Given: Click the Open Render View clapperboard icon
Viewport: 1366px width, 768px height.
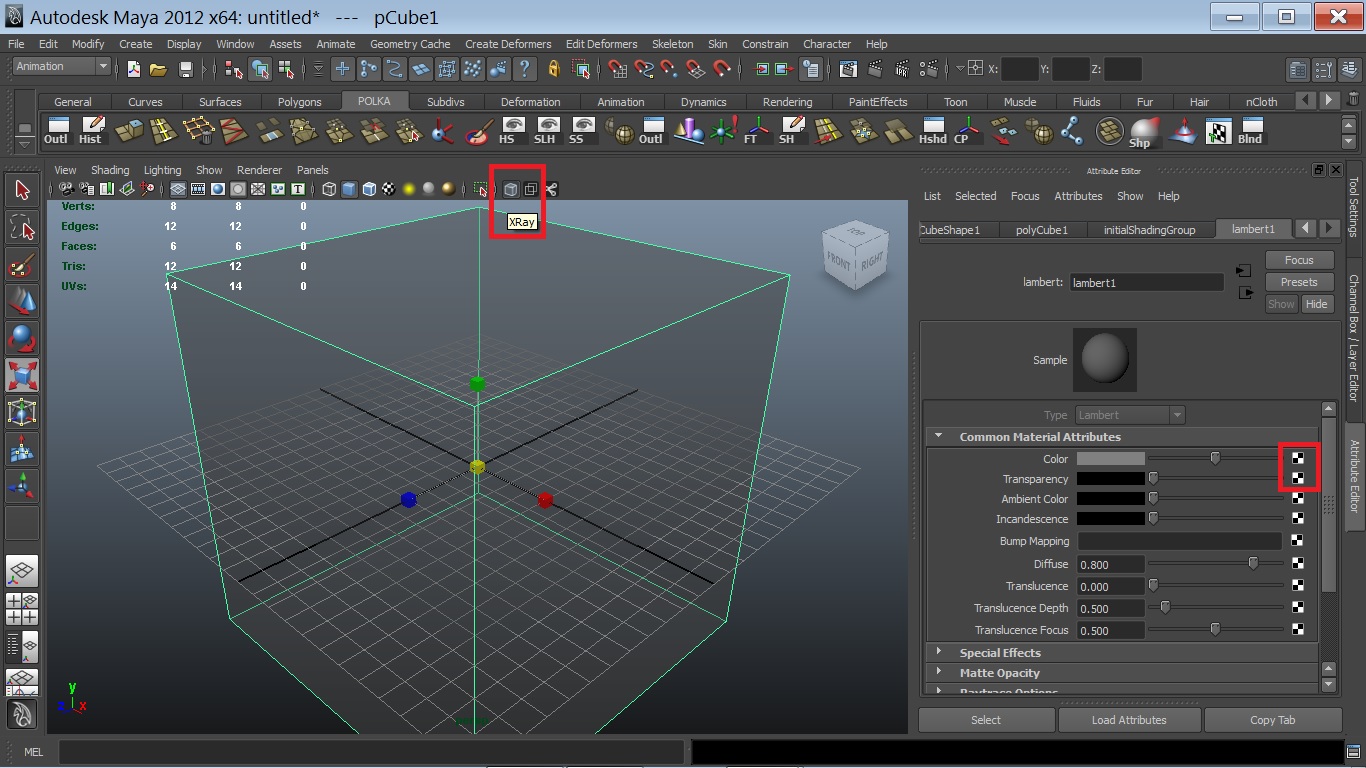Looking at the screenshot, I should [848, 69].
